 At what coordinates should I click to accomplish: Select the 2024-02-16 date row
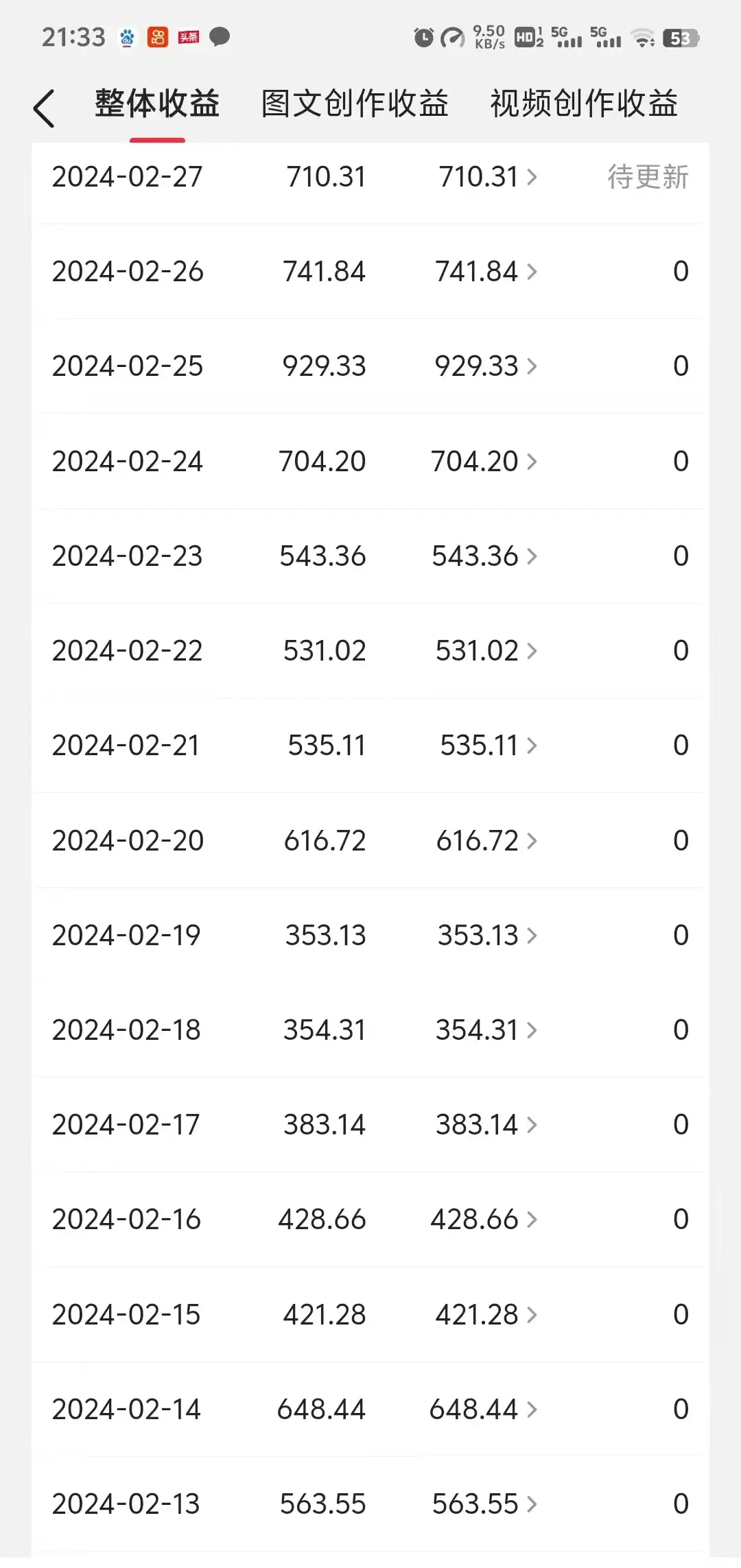(127, 1220)
